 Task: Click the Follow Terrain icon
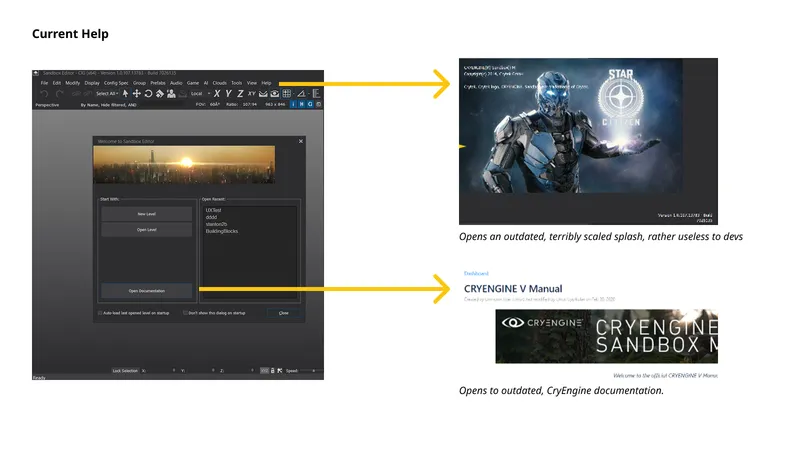[x=263, y=93]
